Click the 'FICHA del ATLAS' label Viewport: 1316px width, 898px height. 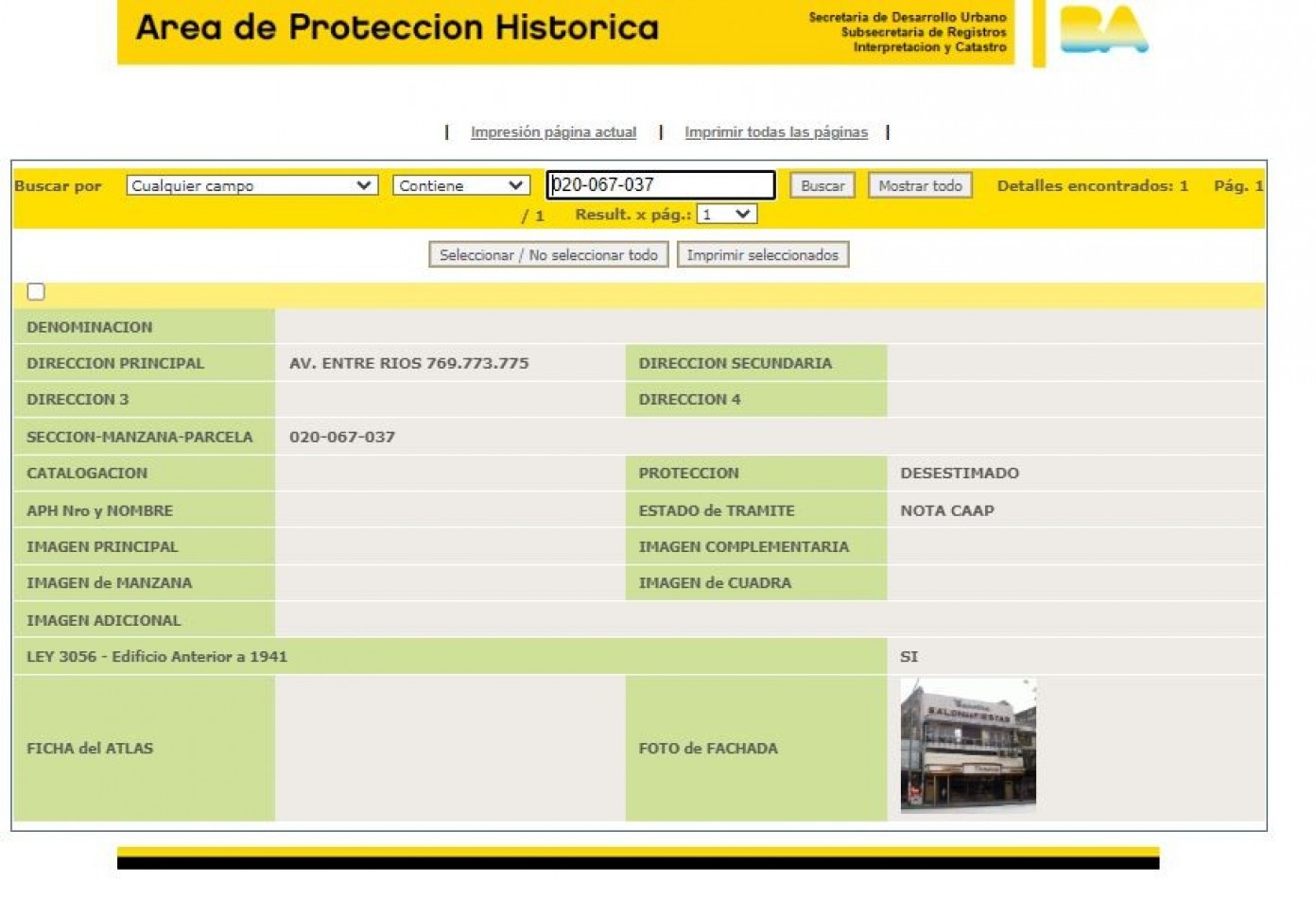coord(90,748)
